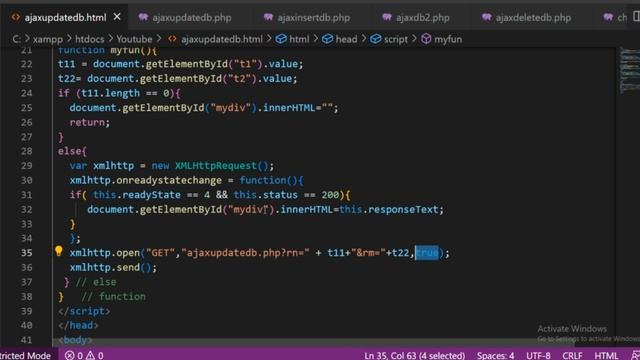Expand the head breadcrumb symbol
The width and height of the screenshot is (640, 360).
pos(346,39)
